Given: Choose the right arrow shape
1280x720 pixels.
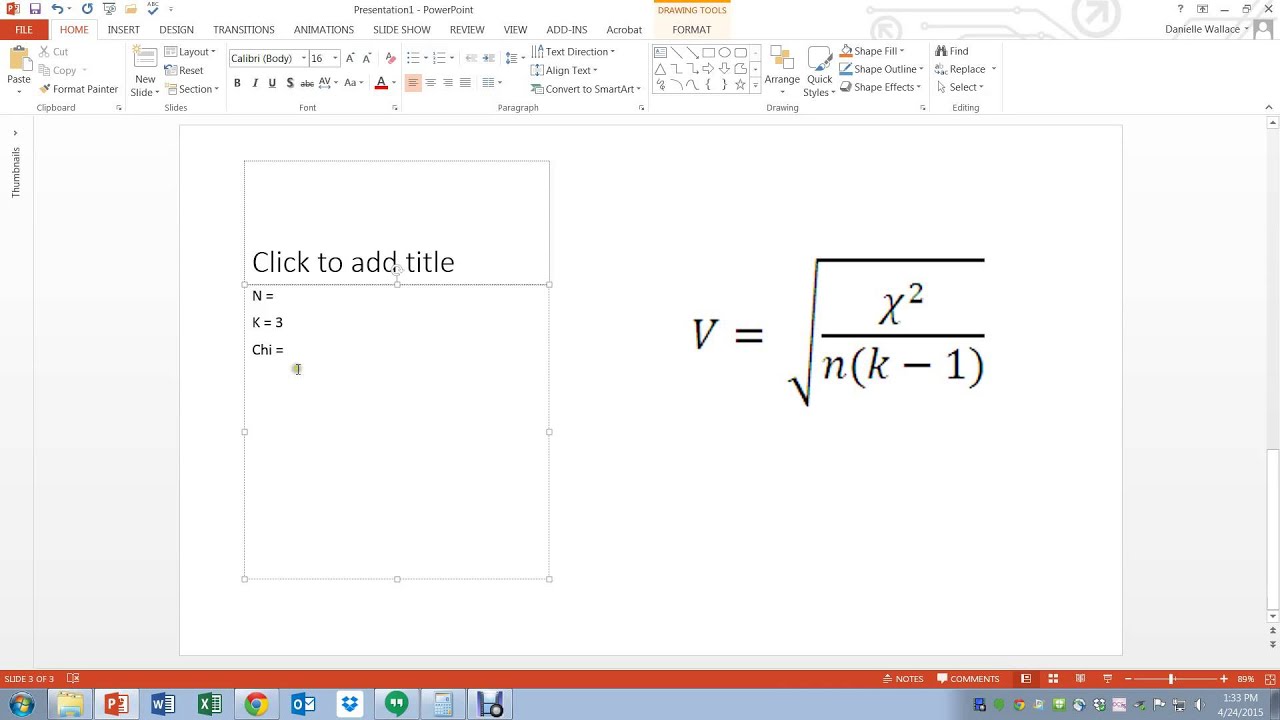Looking at the screenshot, I should pyautogui.click(x=708, y=69).
